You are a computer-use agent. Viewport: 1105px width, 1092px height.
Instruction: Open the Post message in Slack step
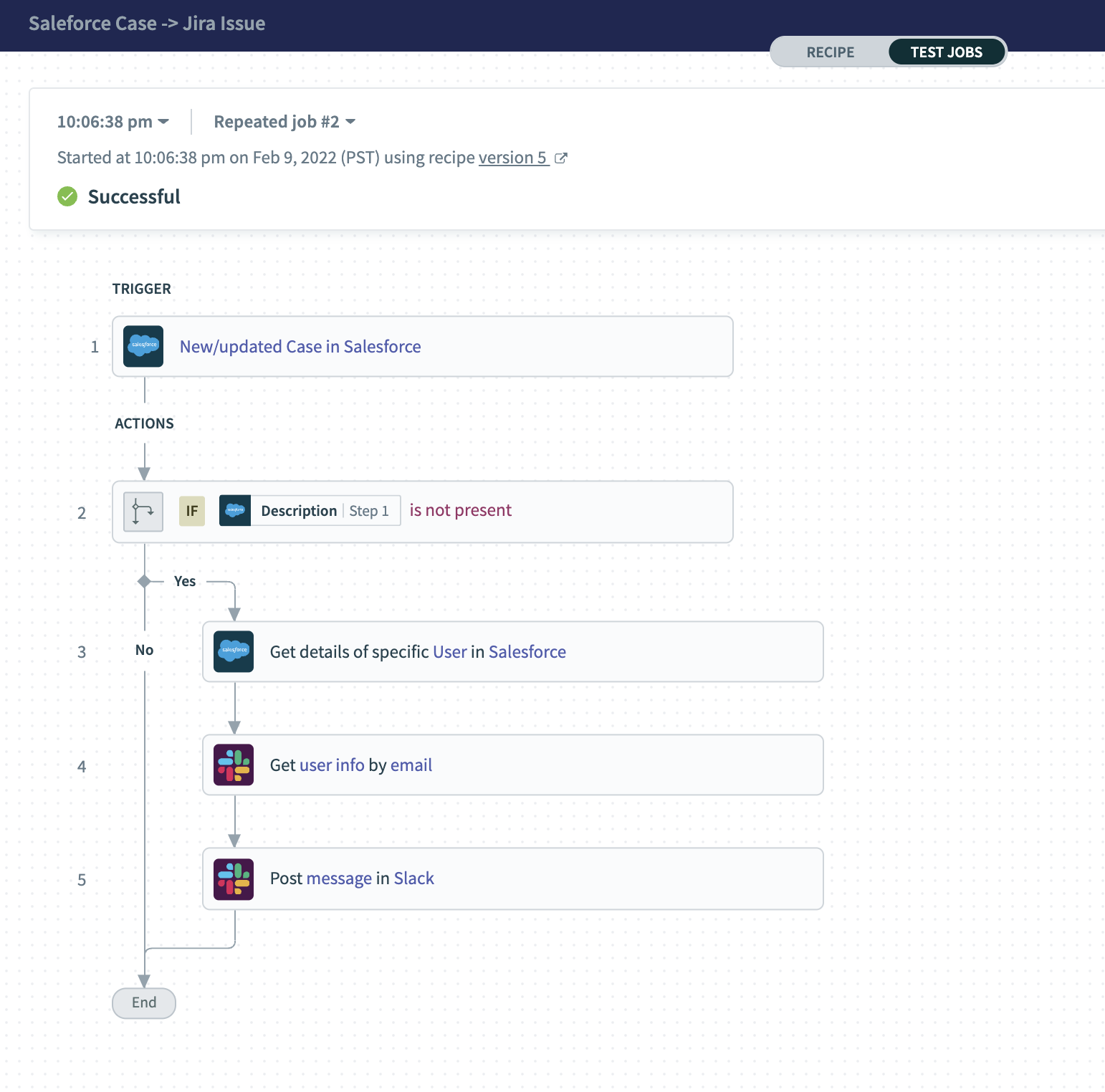point(352,878)
